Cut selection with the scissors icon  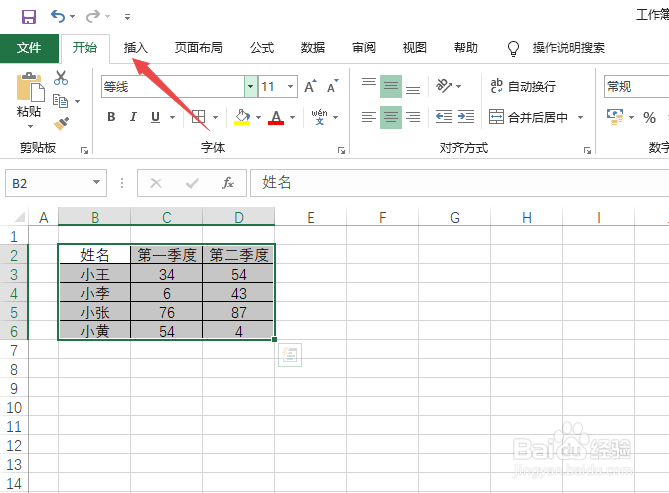(x=61, y=78)
